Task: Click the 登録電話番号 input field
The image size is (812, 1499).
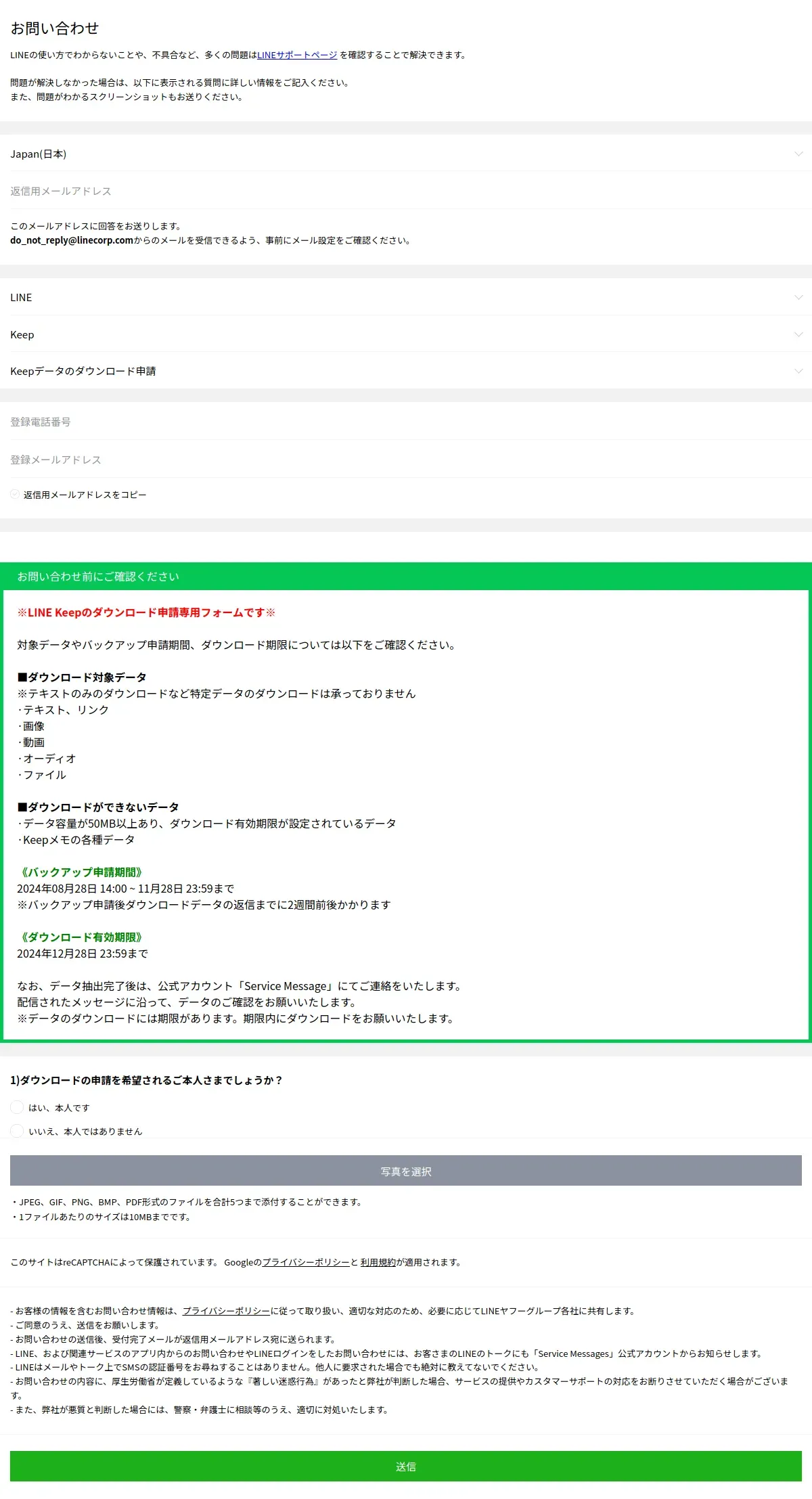Action: click(406, 422)
